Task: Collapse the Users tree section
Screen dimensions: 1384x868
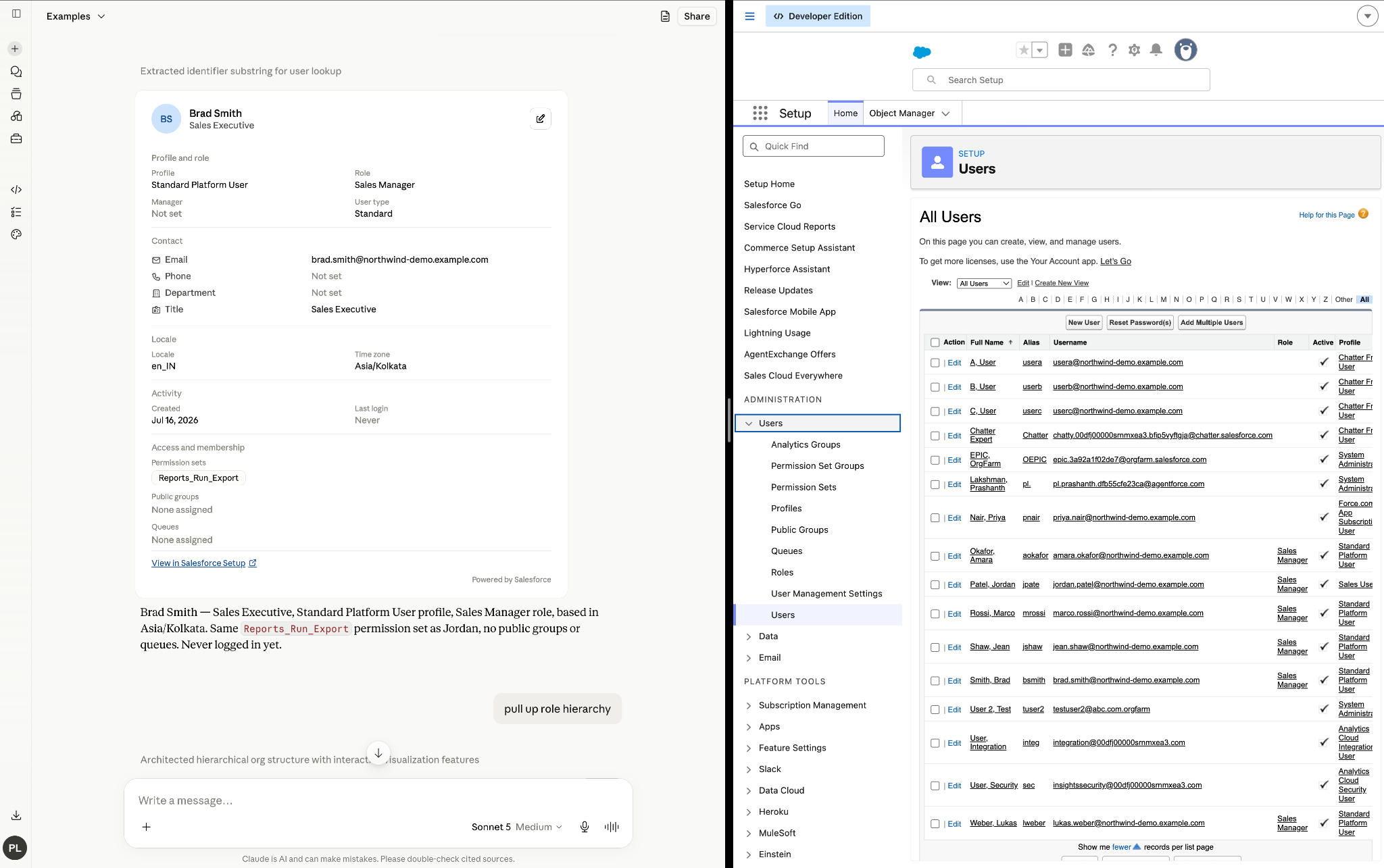Action: point(749,424)
